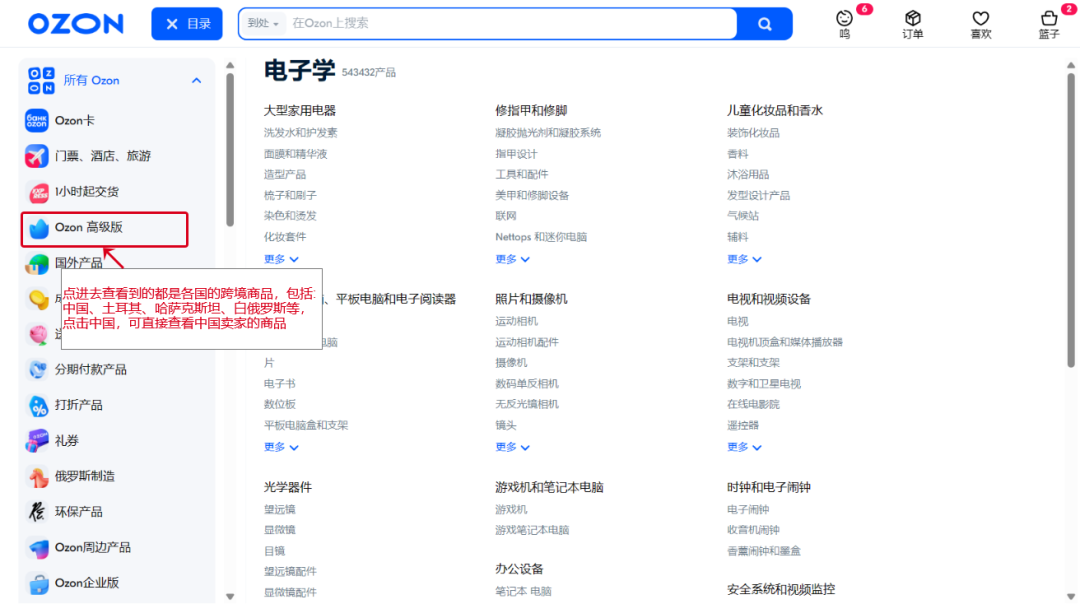
Task: Open the 凝胶抛光剂和凝胶系统 link
Action: (x=548, y=133)
